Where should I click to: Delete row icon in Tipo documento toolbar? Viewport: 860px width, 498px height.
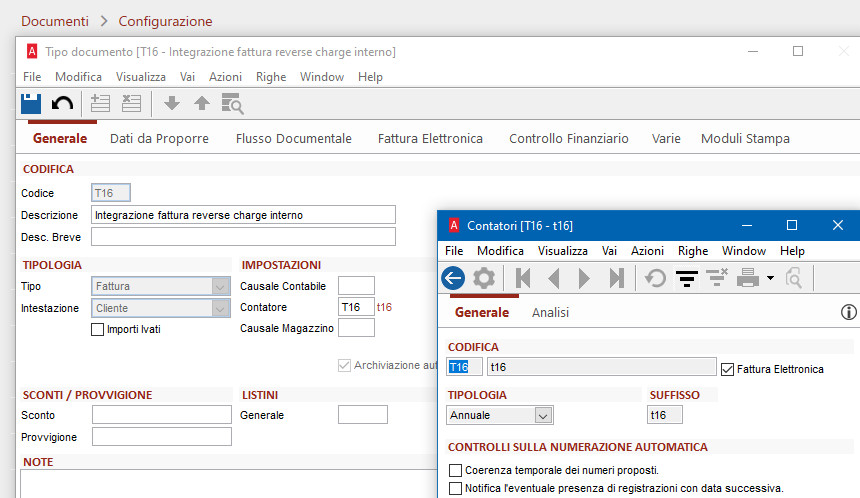[x=131, y=103]
